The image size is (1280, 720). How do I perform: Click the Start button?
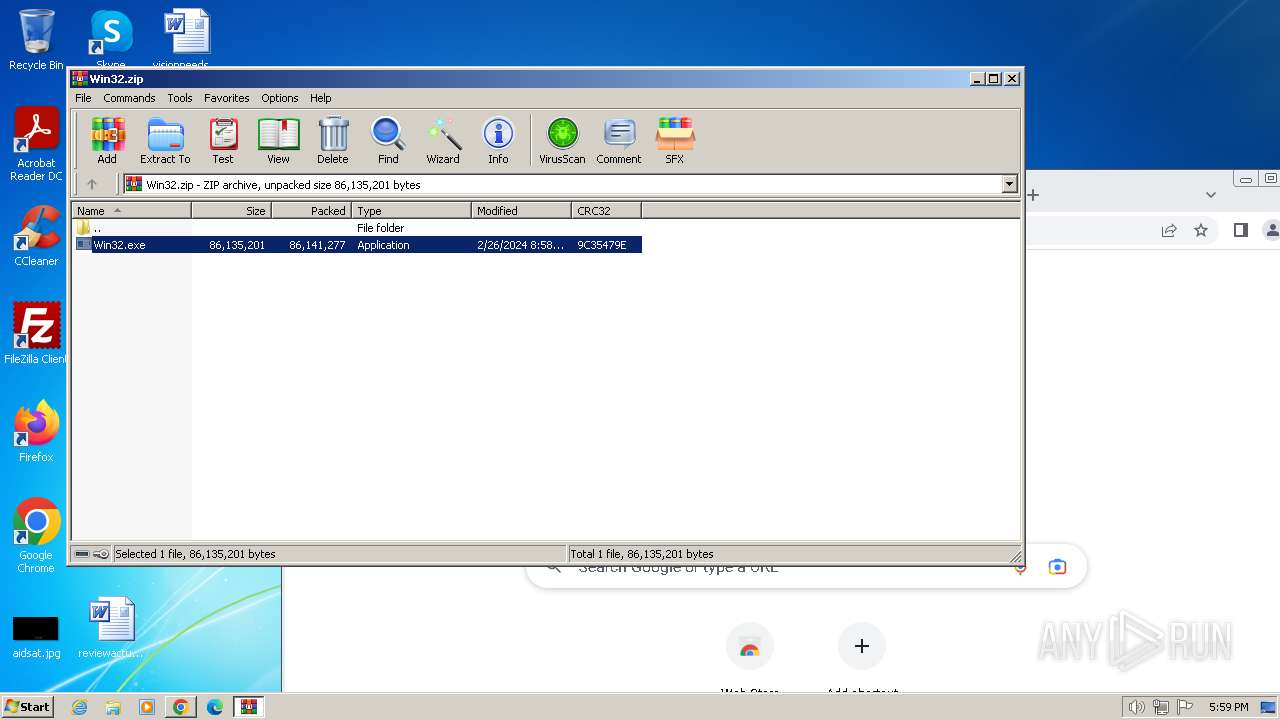27,706
